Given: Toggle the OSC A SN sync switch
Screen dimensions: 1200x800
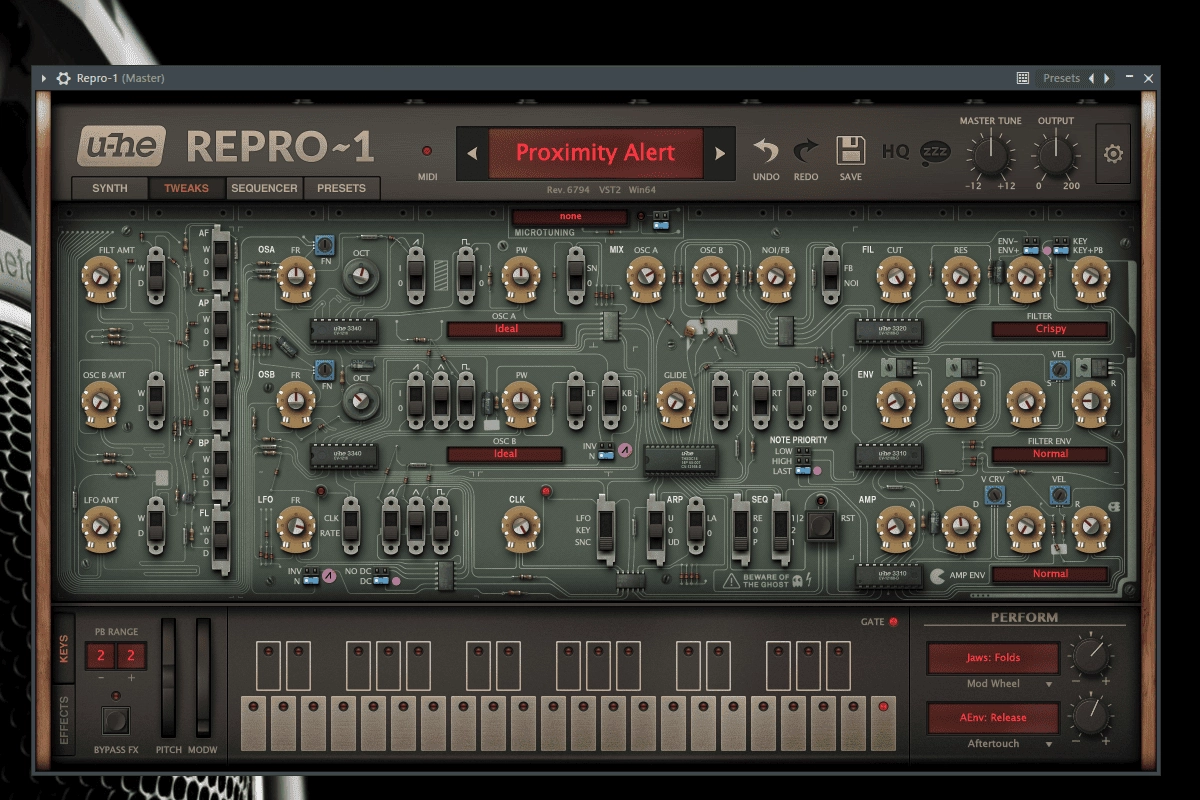Looking at the screenshot, I should click(x=575, y=275).
